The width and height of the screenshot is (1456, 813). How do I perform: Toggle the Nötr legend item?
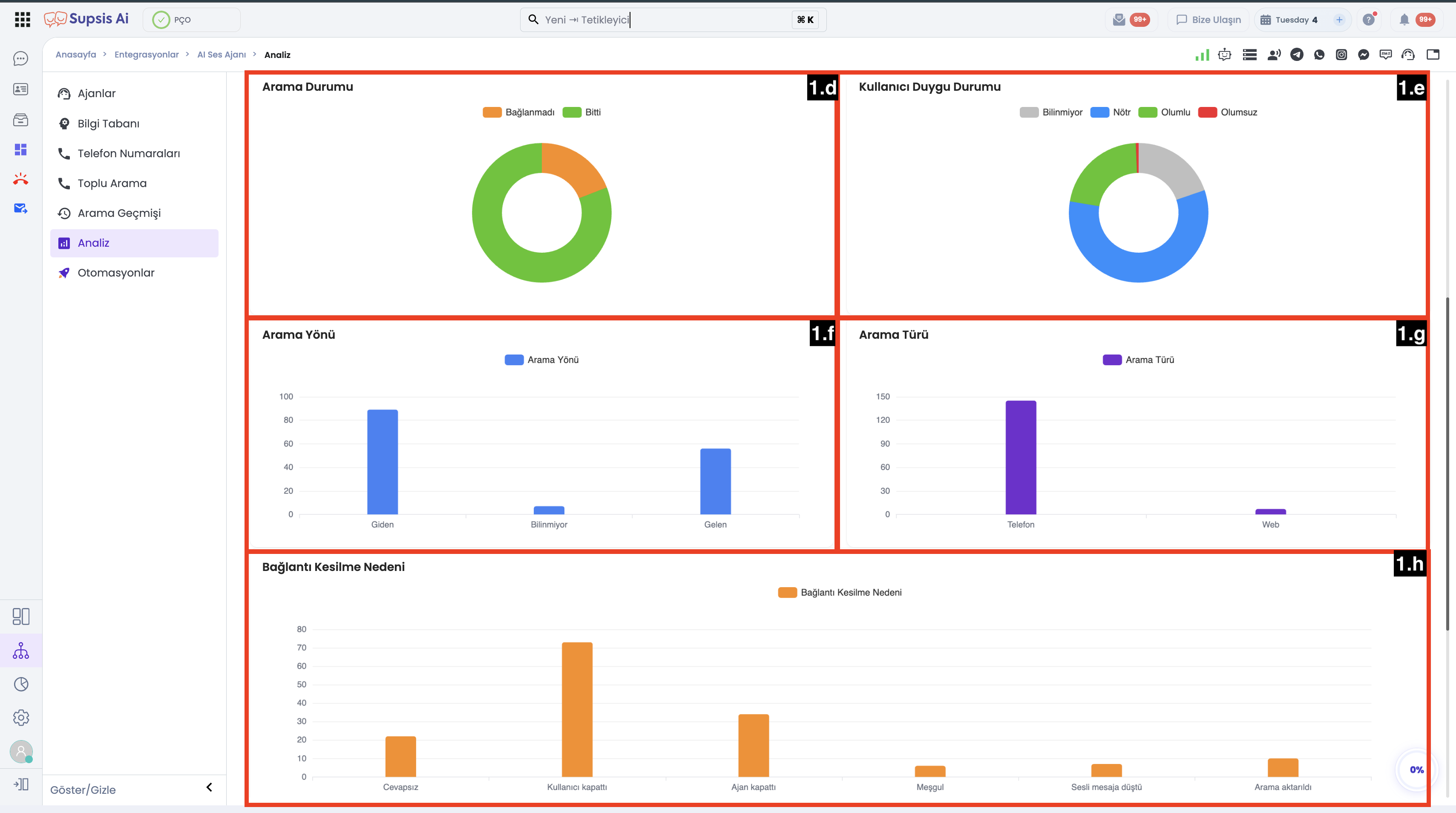(x=1110, y=112)
